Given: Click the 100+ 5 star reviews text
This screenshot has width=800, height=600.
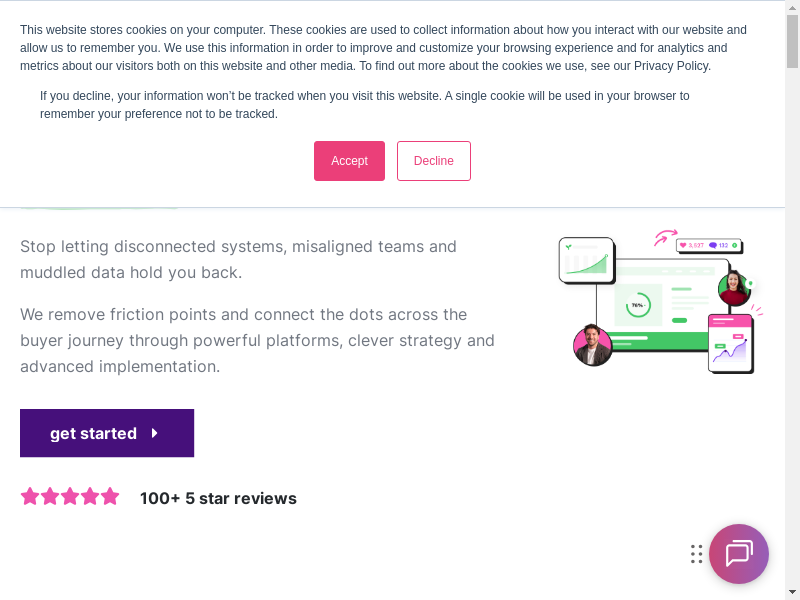Looking at the screenshot, I should [x=218, y=498].
